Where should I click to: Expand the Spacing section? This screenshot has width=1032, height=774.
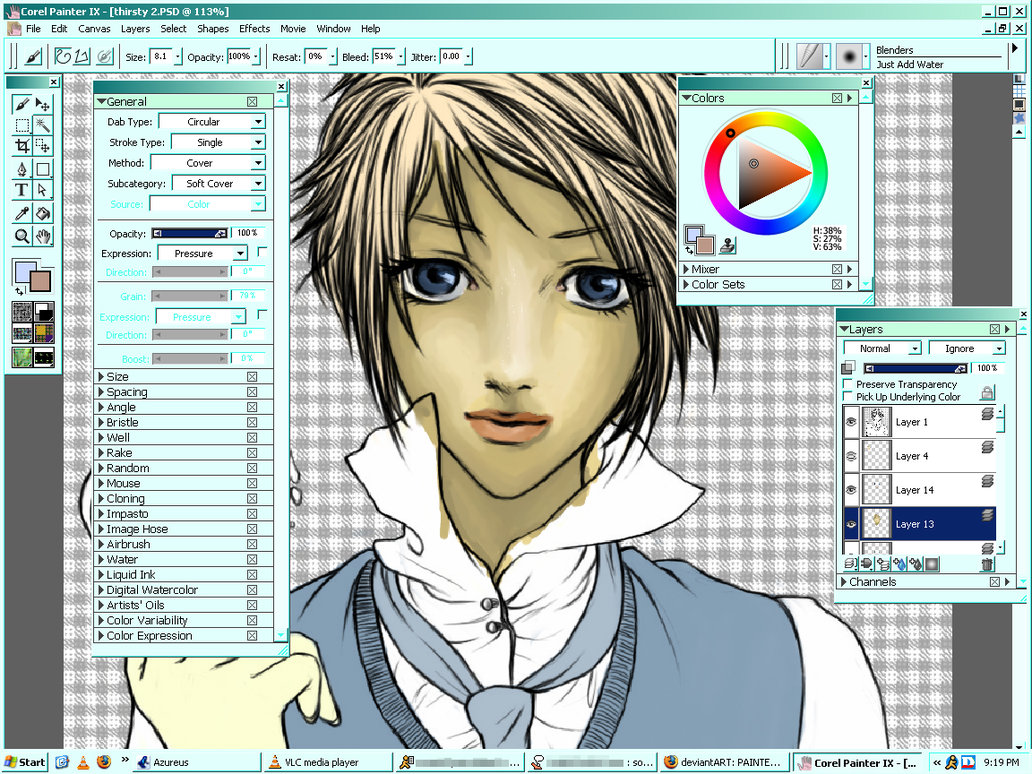point(102,392)
